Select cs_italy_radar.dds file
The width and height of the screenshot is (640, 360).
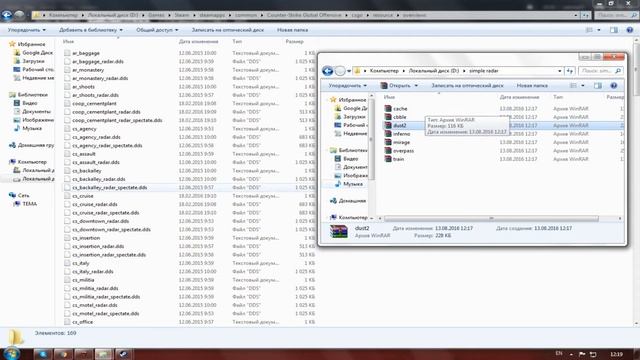tap(93, 271)
